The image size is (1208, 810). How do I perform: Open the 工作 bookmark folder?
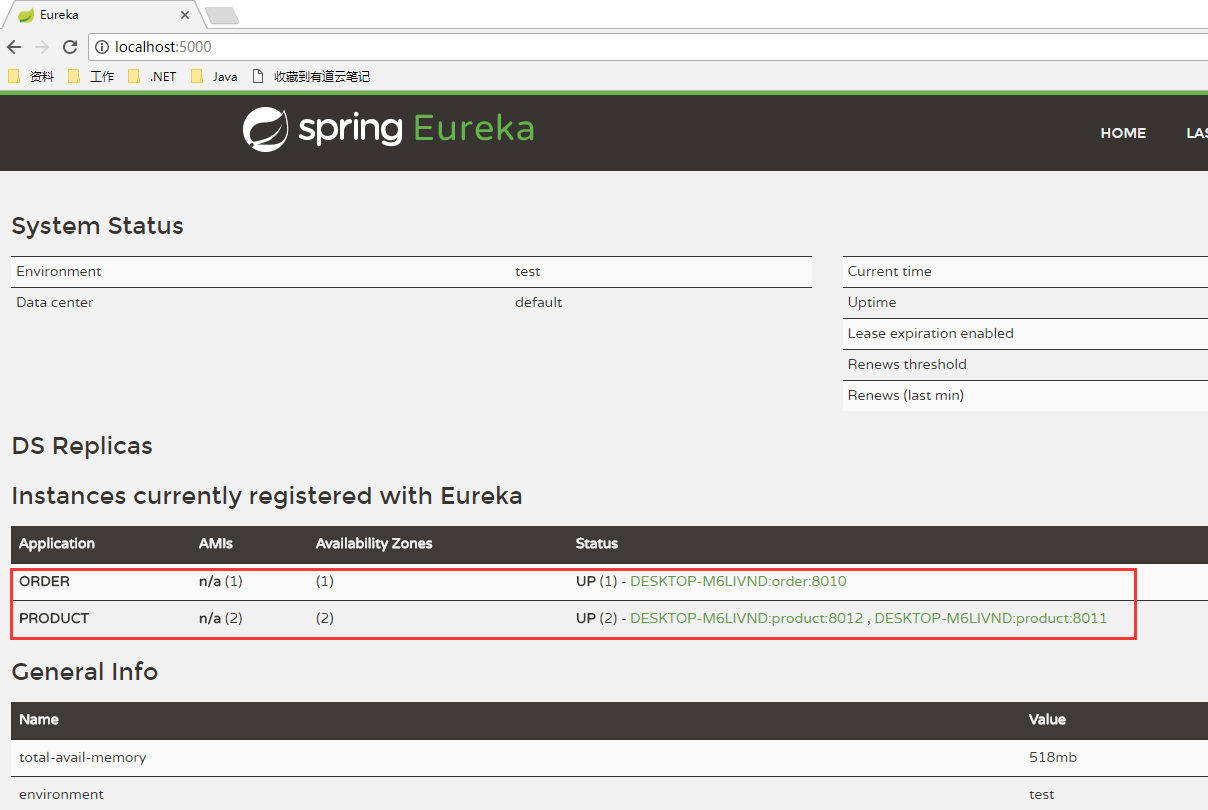pos(91,76)
